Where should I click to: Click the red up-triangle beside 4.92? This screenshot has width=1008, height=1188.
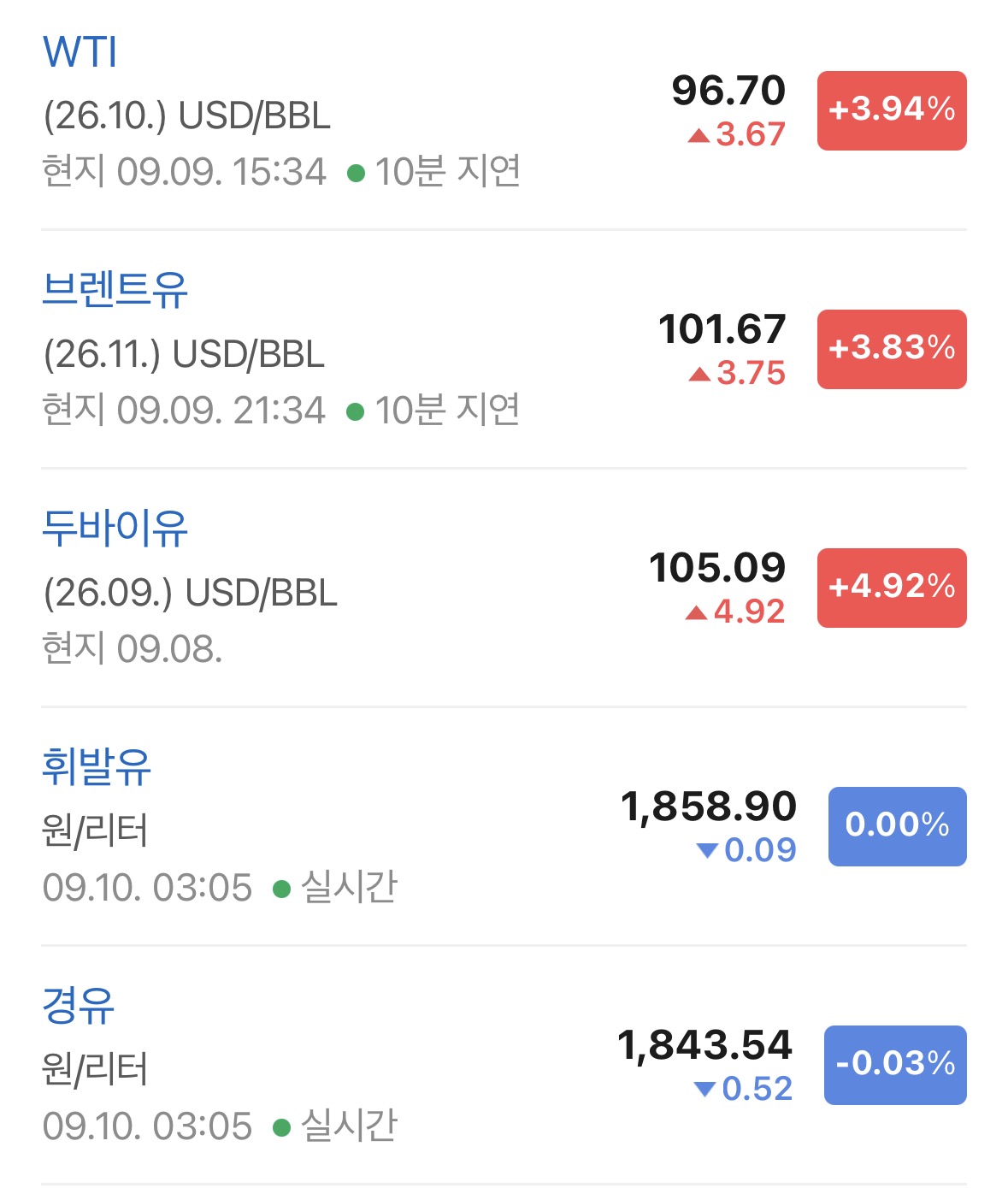coord(696,612)
